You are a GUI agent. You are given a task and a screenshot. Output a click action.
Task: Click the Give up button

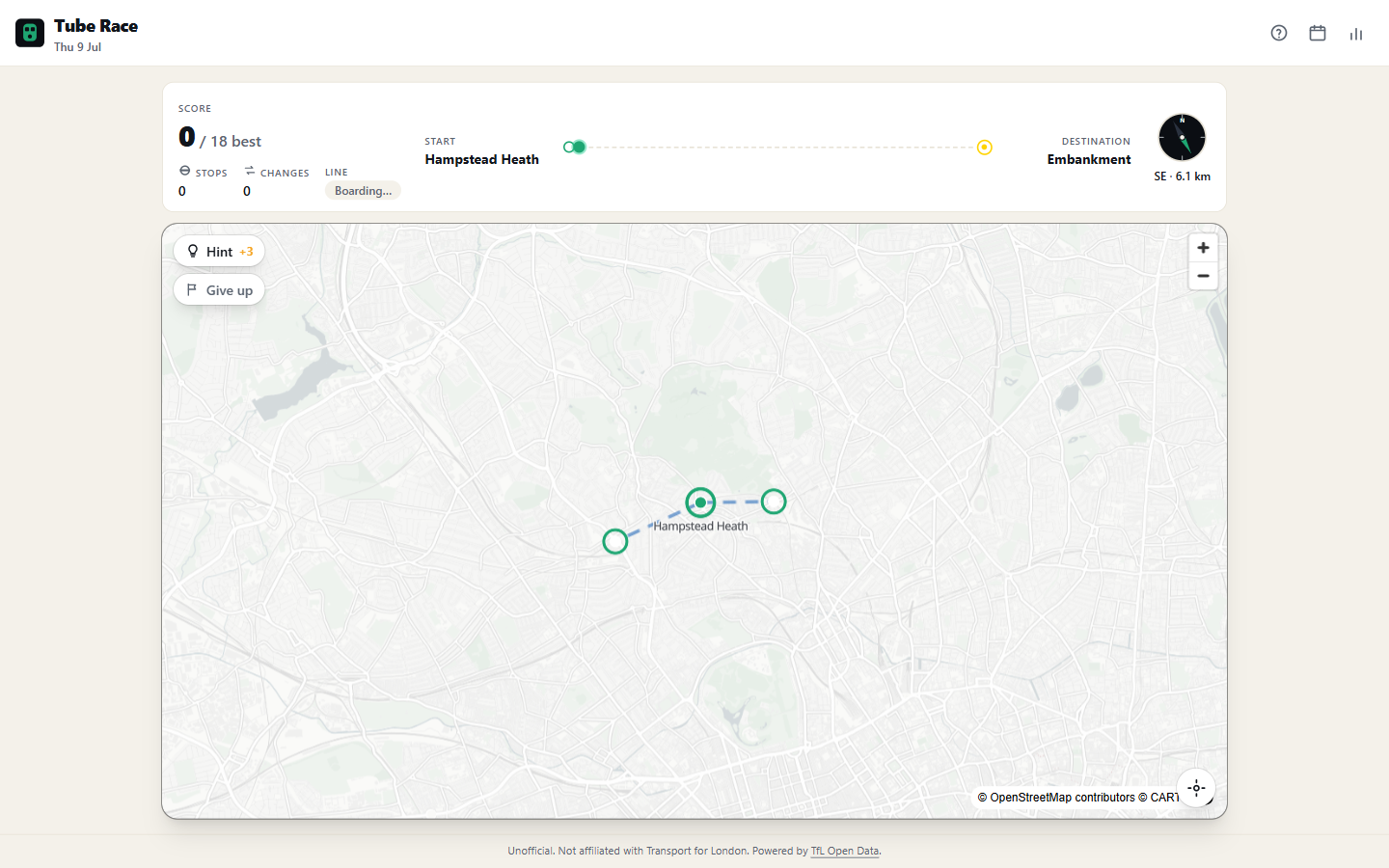point(219,289)
